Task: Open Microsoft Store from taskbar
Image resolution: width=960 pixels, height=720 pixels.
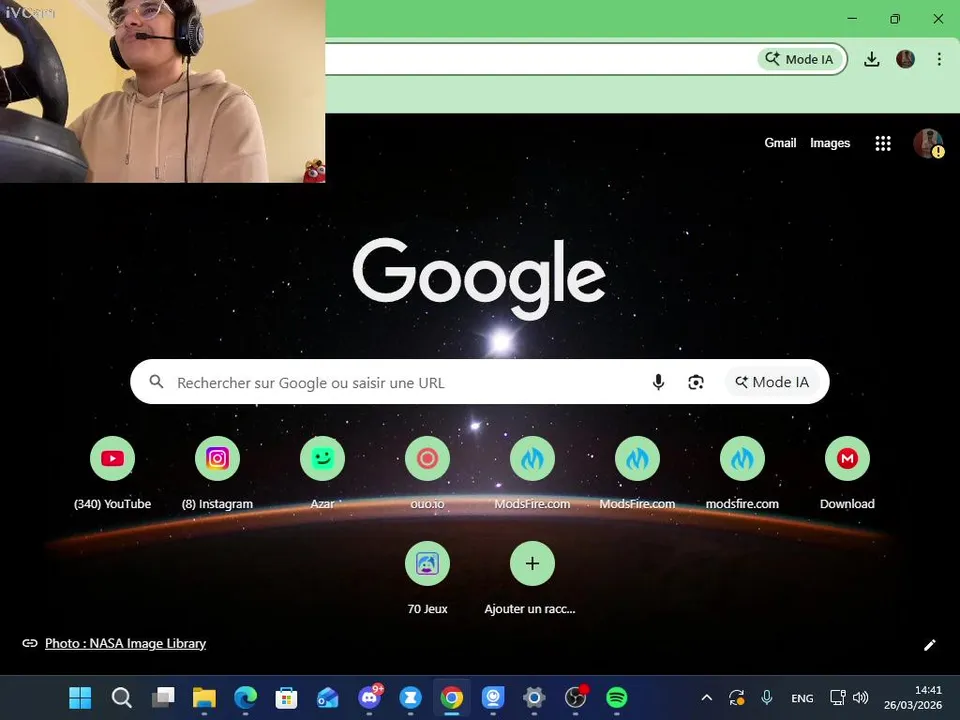Action: 287,697
